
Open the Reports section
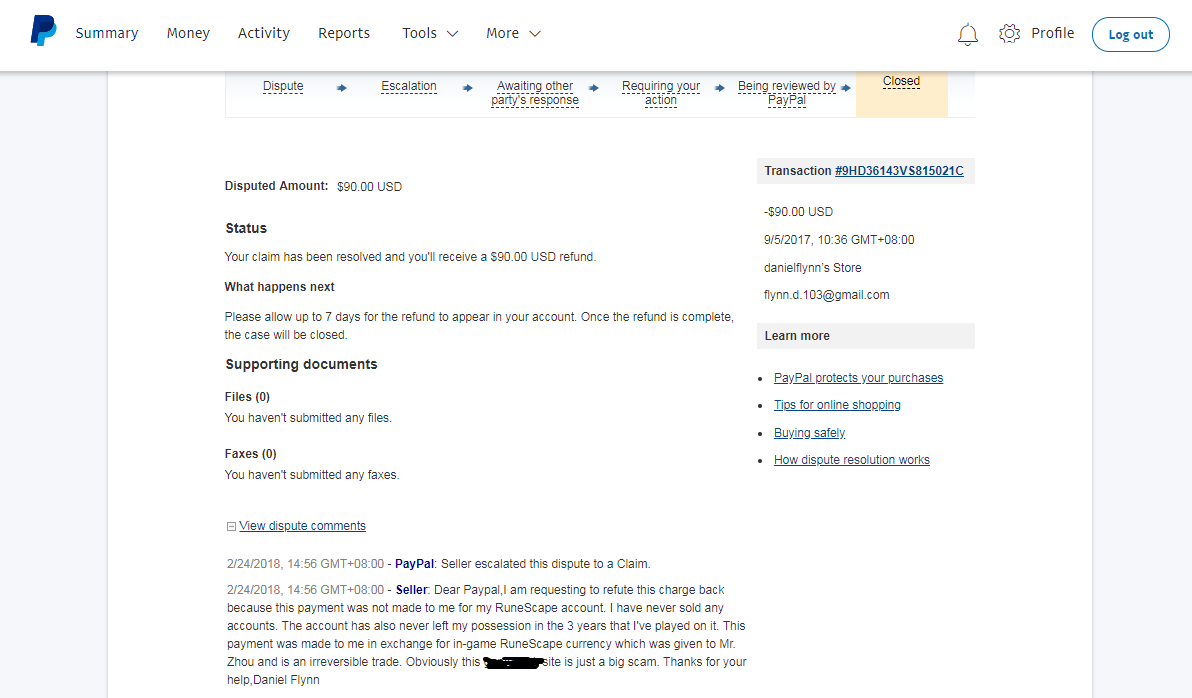(x=344, y=33)
